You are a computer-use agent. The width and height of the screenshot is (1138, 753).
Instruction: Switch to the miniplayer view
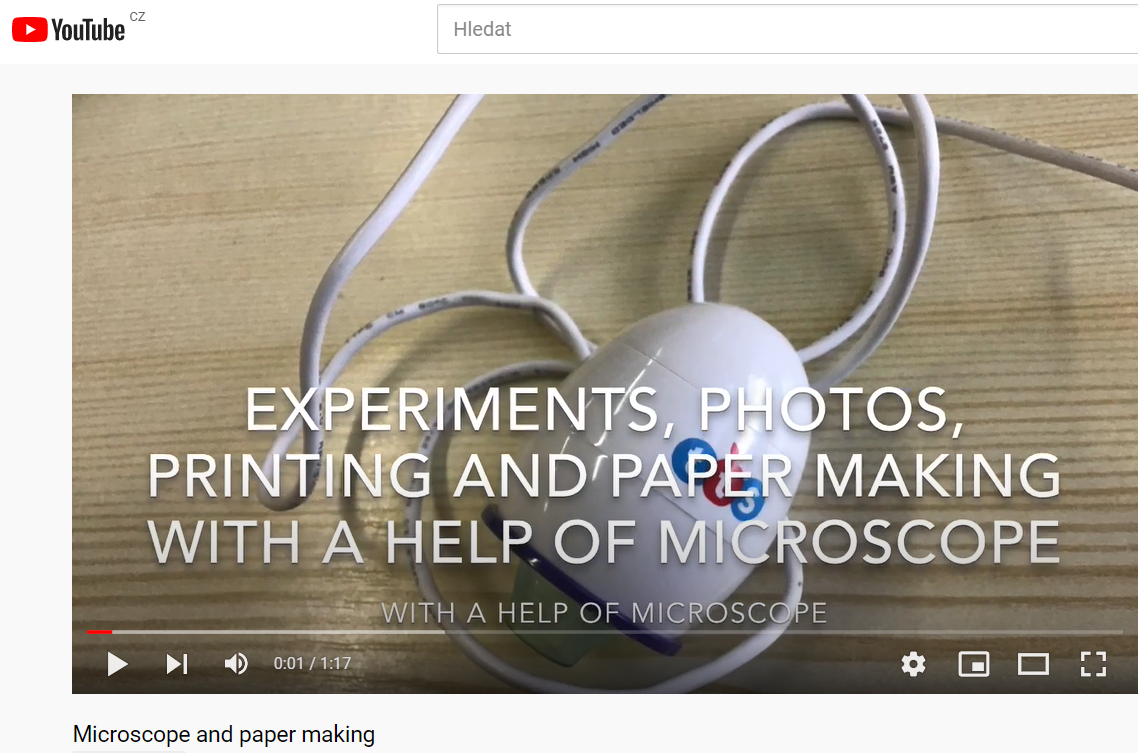973,664
